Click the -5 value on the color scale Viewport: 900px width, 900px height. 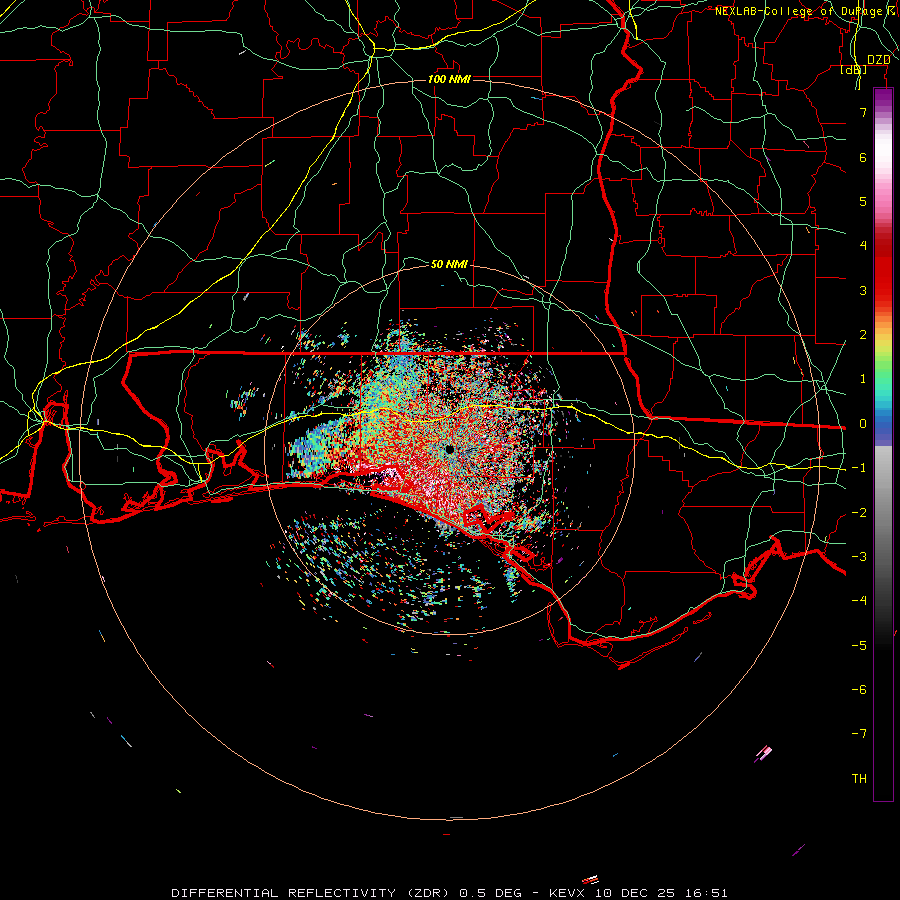(859, 646)
